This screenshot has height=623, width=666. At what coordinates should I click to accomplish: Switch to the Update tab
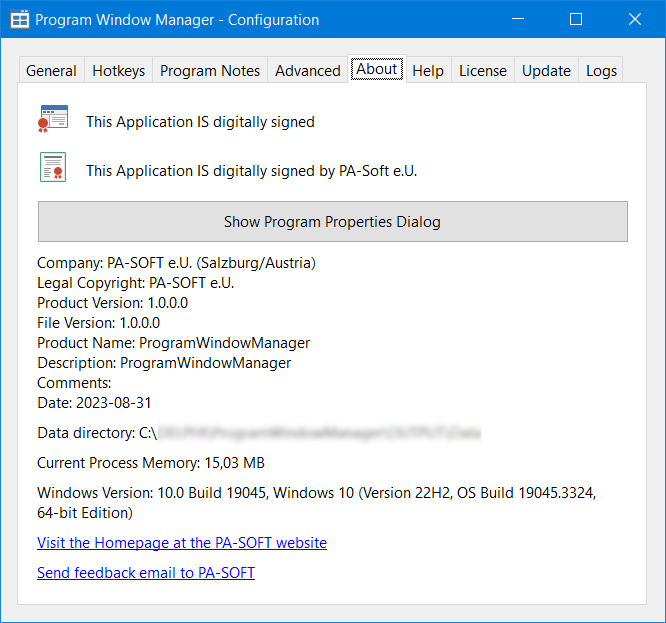click(x=546, y=70)
